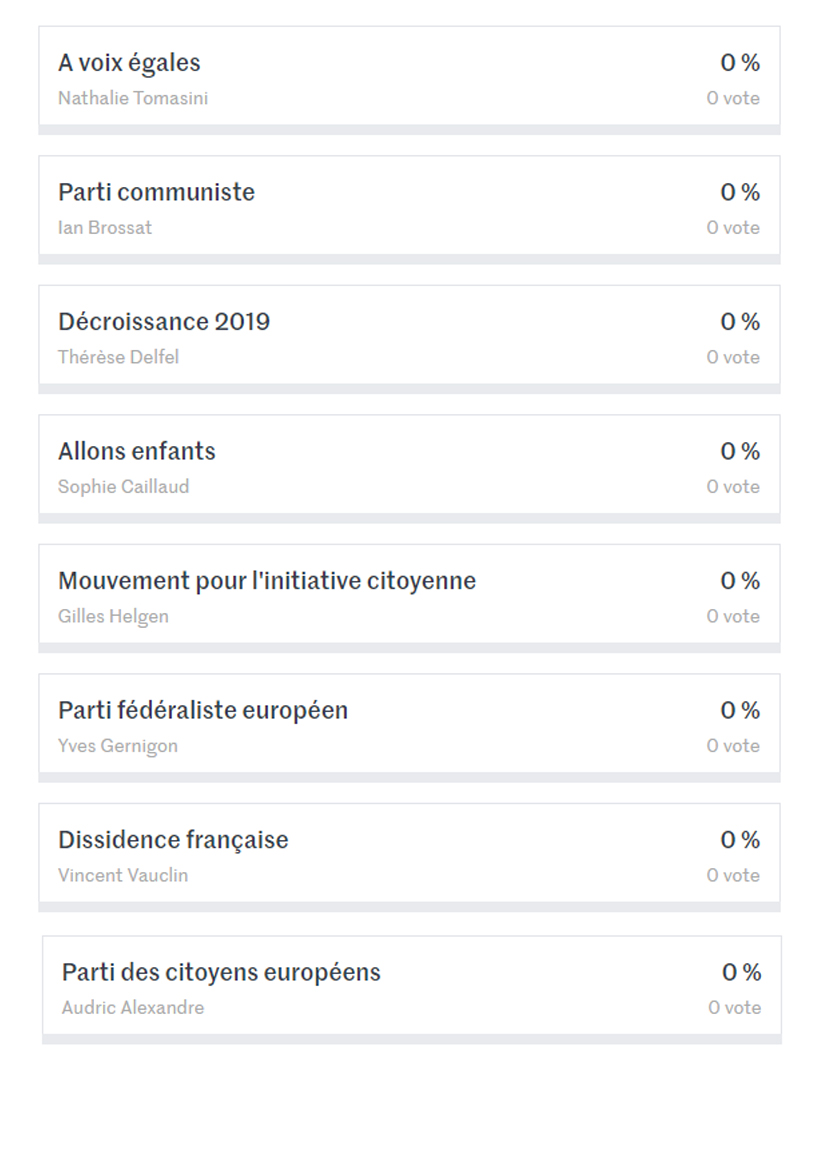Click candidate name Gilles Helgen
Viewport: 827px width, 1169px height.
[x=113, y=617]
